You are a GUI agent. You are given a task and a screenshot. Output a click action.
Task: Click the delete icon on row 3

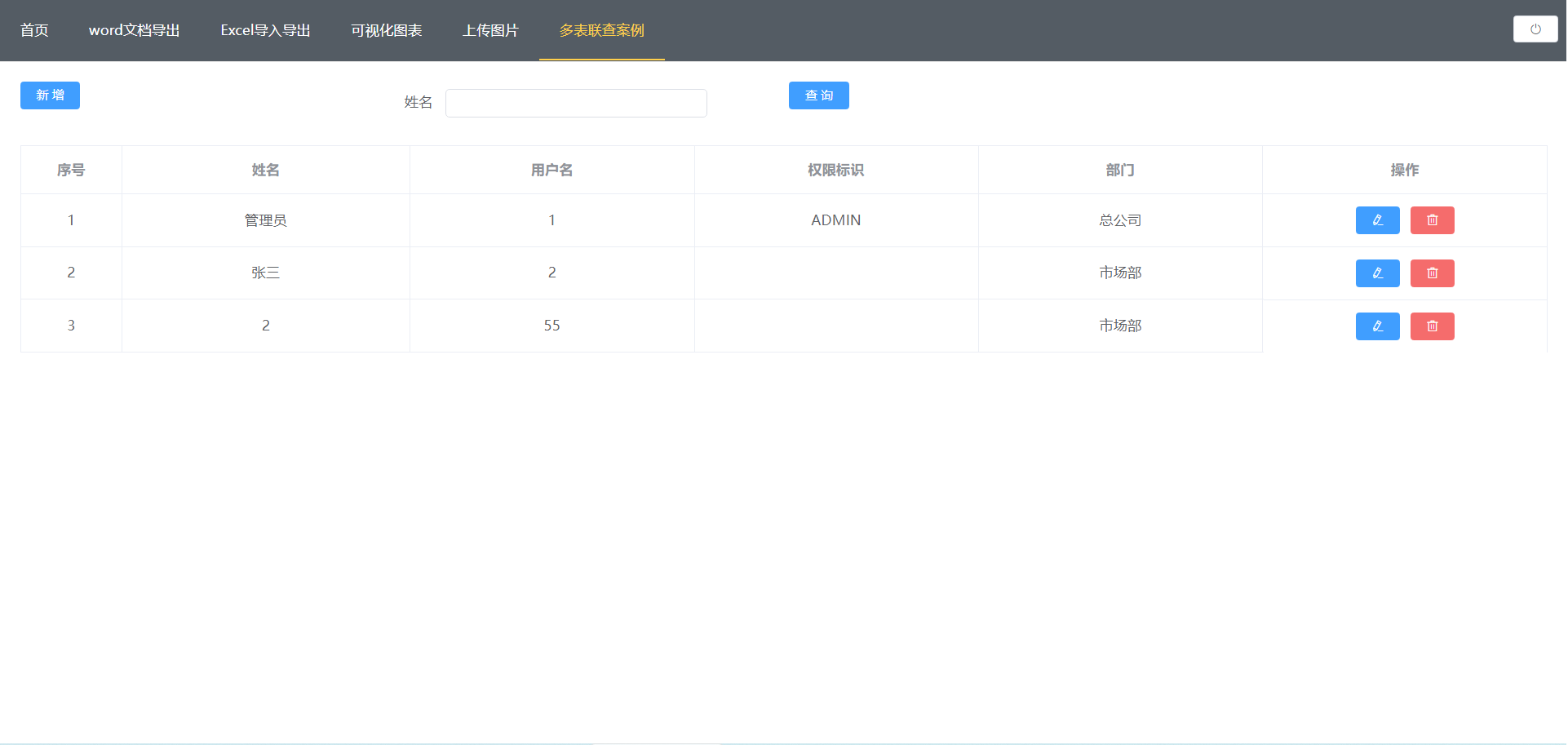1432,326
